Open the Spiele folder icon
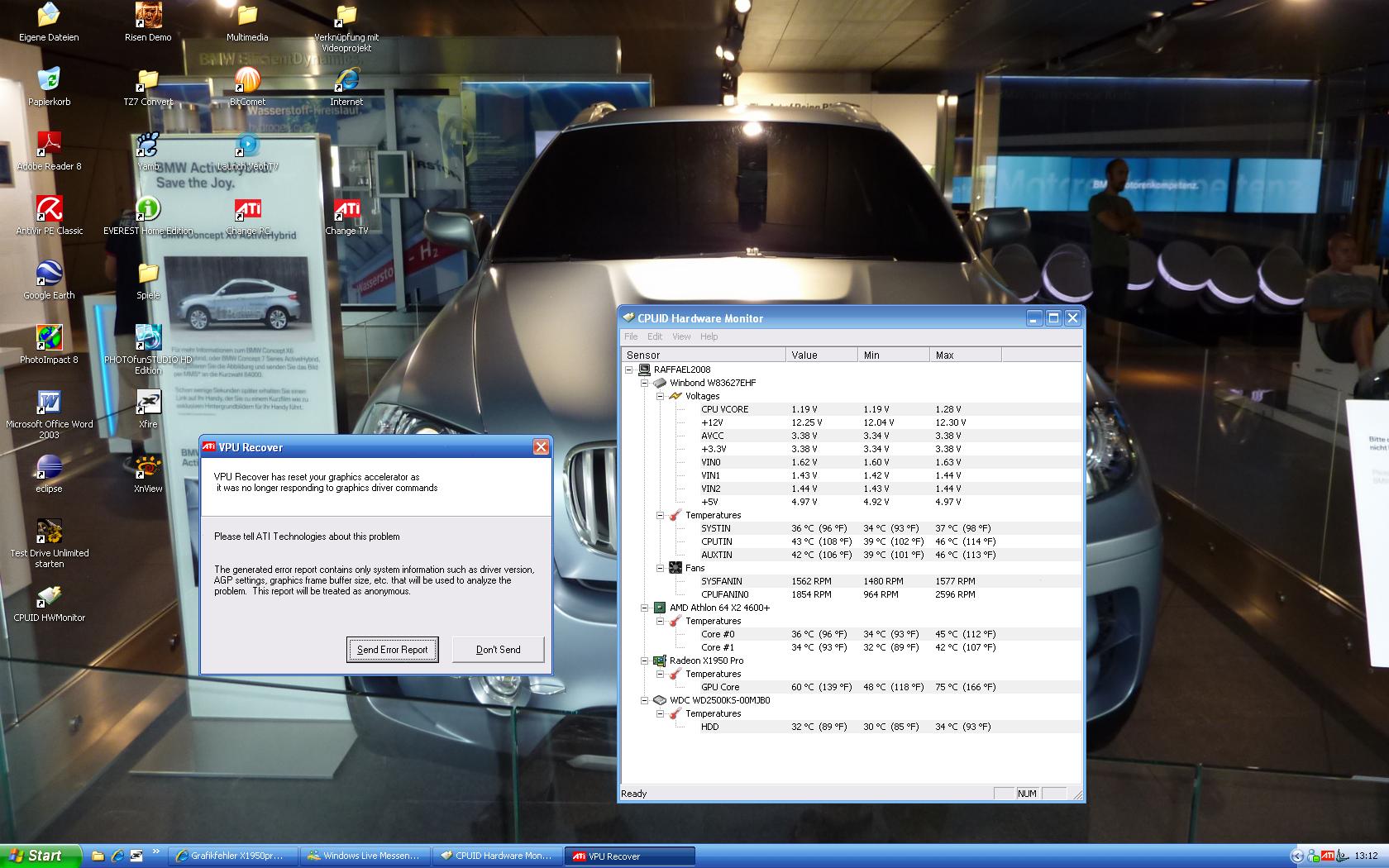 tap(148, 280)
